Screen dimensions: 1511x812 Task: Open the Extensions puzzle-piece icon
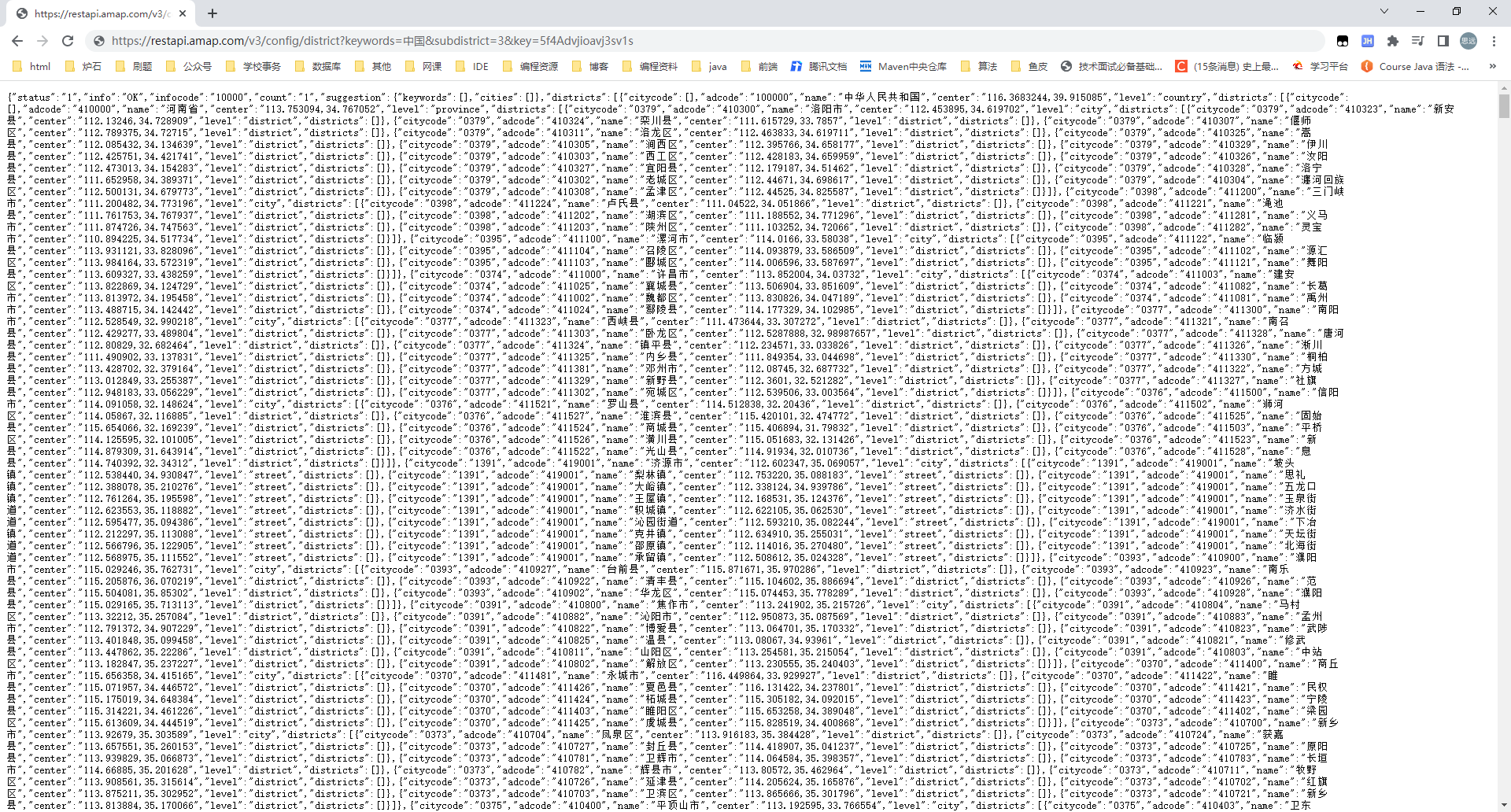[1394, 40]
